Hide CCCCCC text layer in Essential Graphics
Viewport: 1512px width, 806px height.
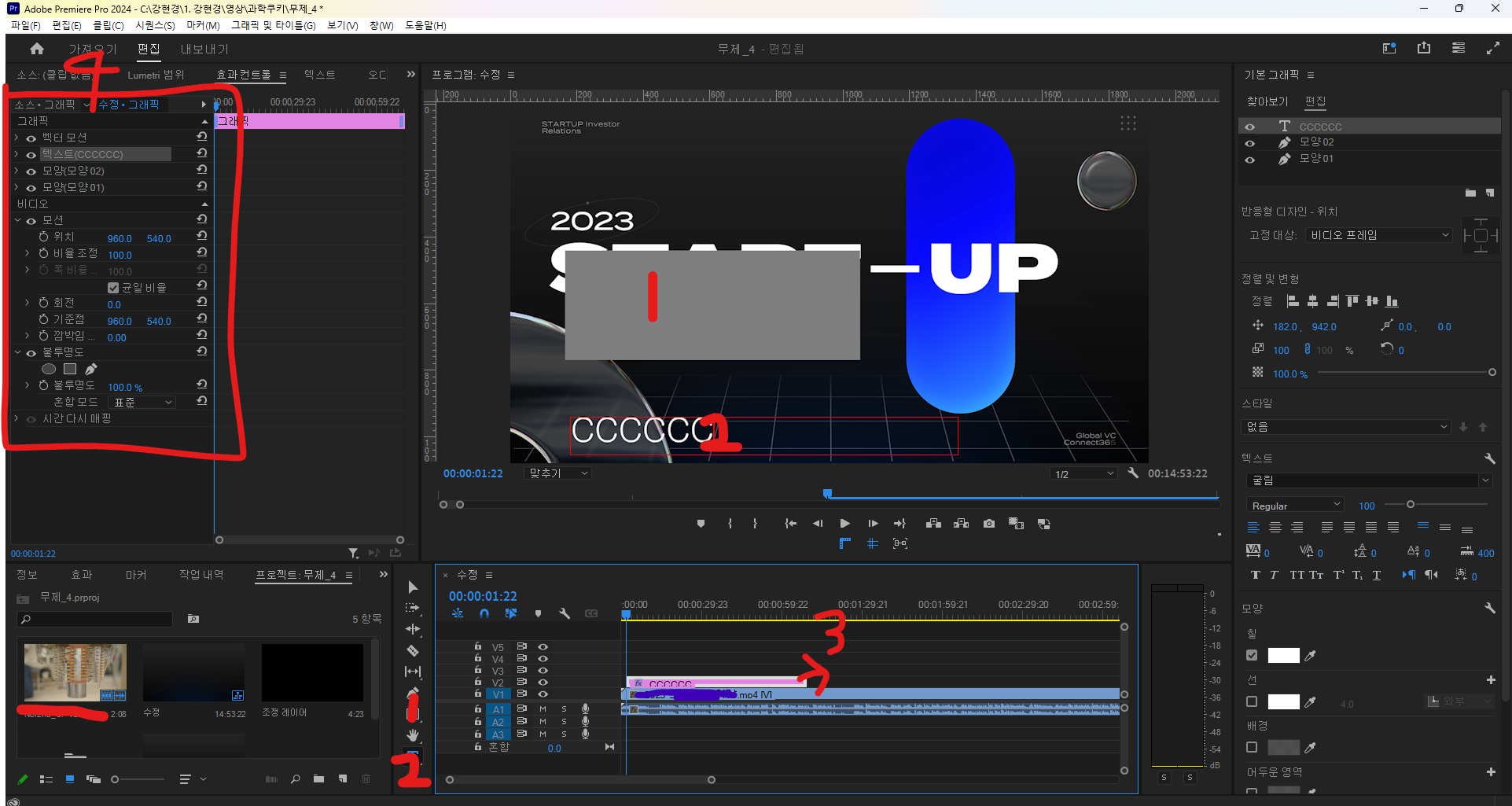pos(1249,127)
